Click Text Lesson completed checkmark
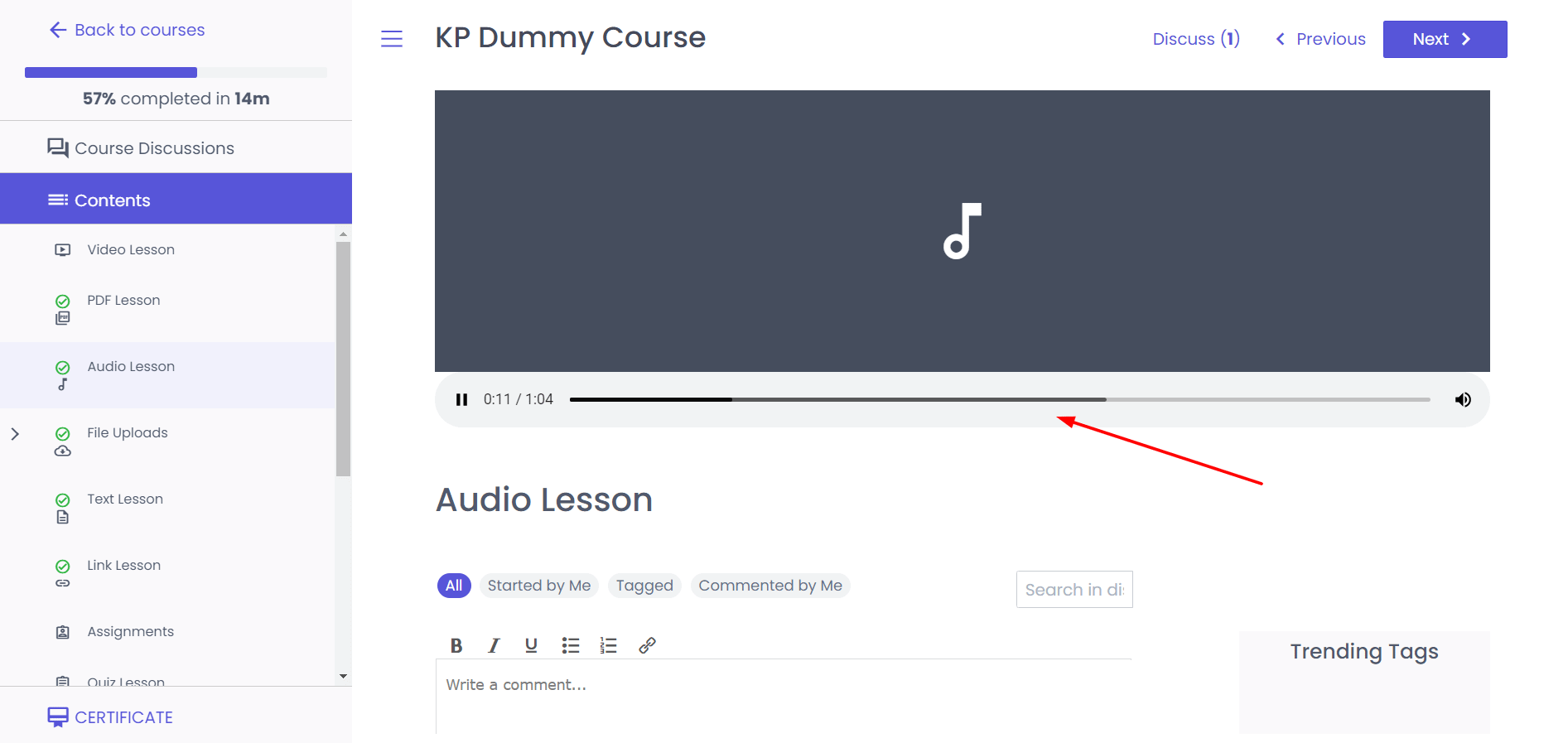Viewport: 1568px width, 743px height. pos(63,500)
